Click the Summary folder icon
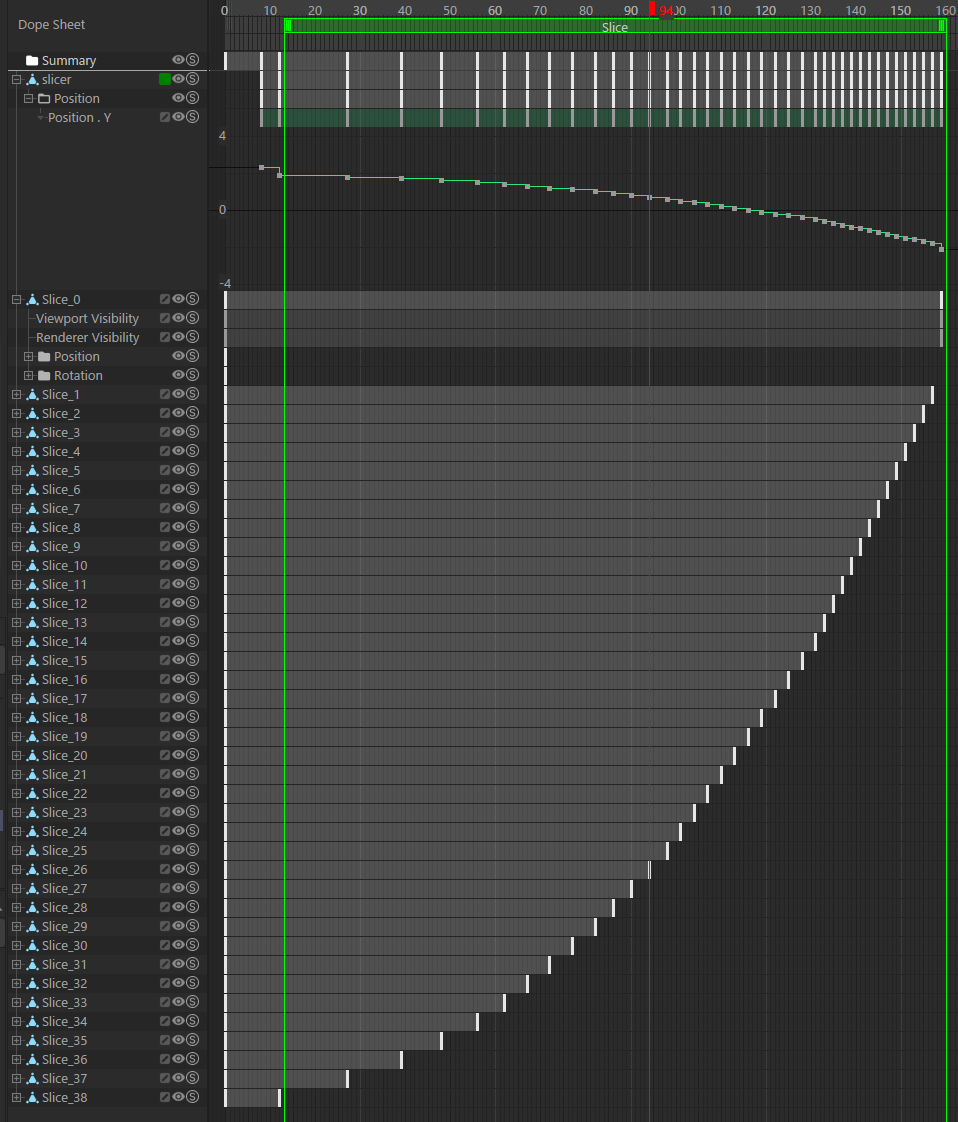Viewport: 958px width, 1122px height. 32,60
